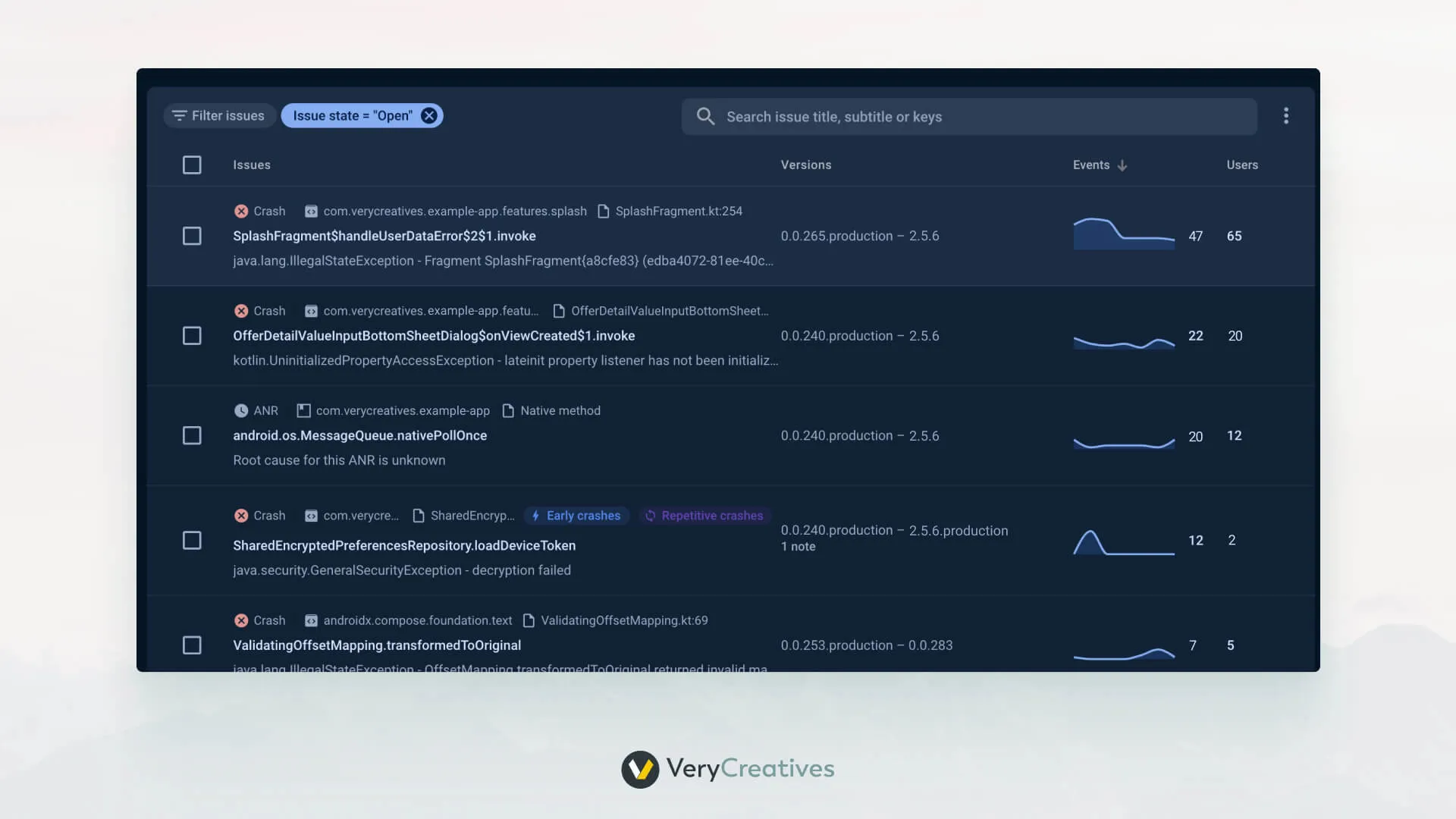Open the 1 note link
This screenshot has height=819, width=1456.
(x=798, y=546)
